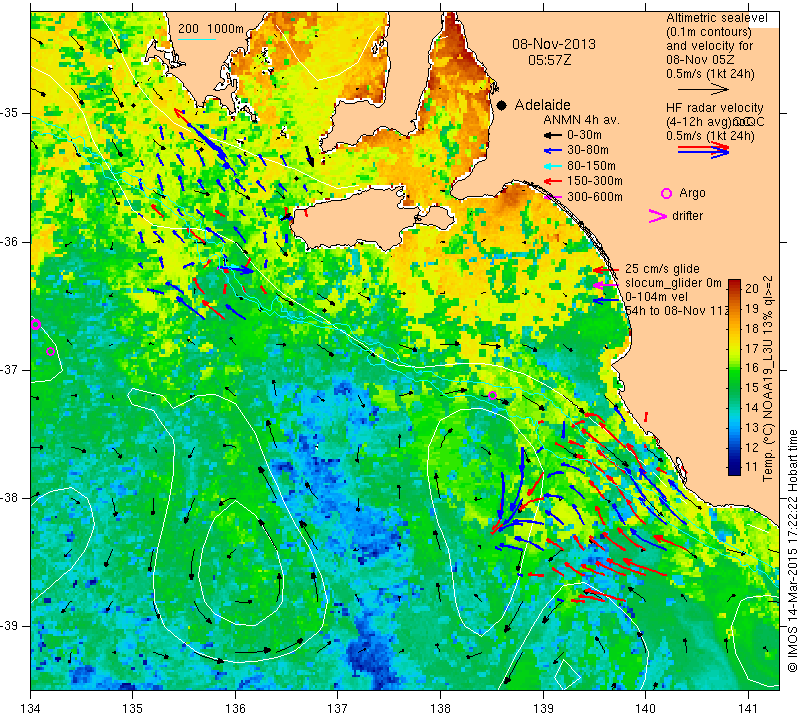Click the green 16°C band on colorbar
800x720 pixels.
734,367
